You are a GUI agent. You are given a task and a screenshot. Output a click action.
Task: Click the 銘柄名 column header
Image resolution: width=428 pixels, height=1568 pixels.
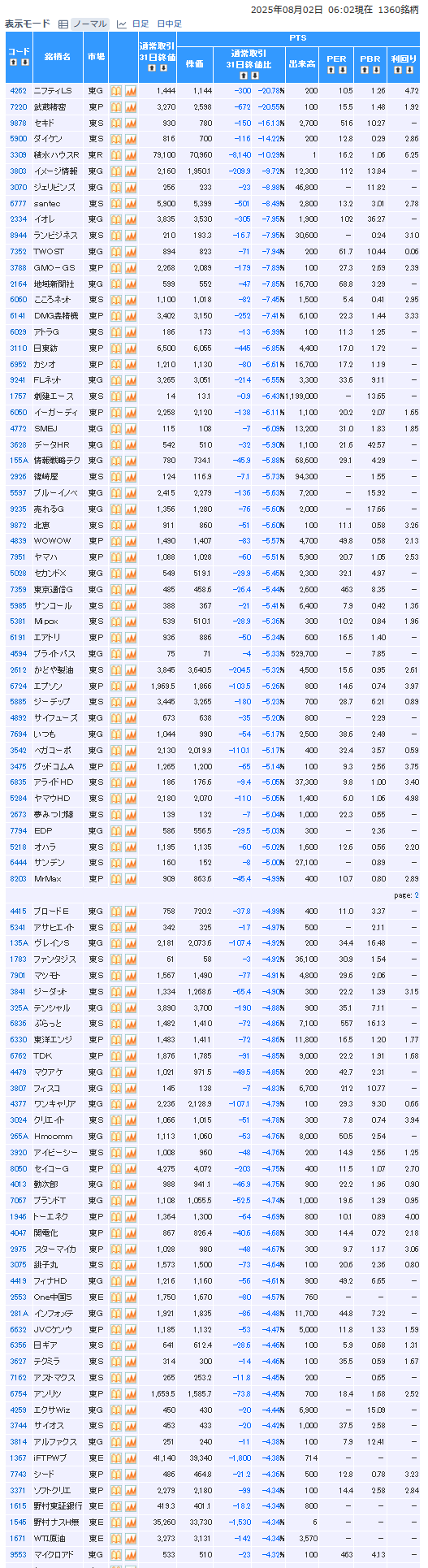click(x=57, y=58)
